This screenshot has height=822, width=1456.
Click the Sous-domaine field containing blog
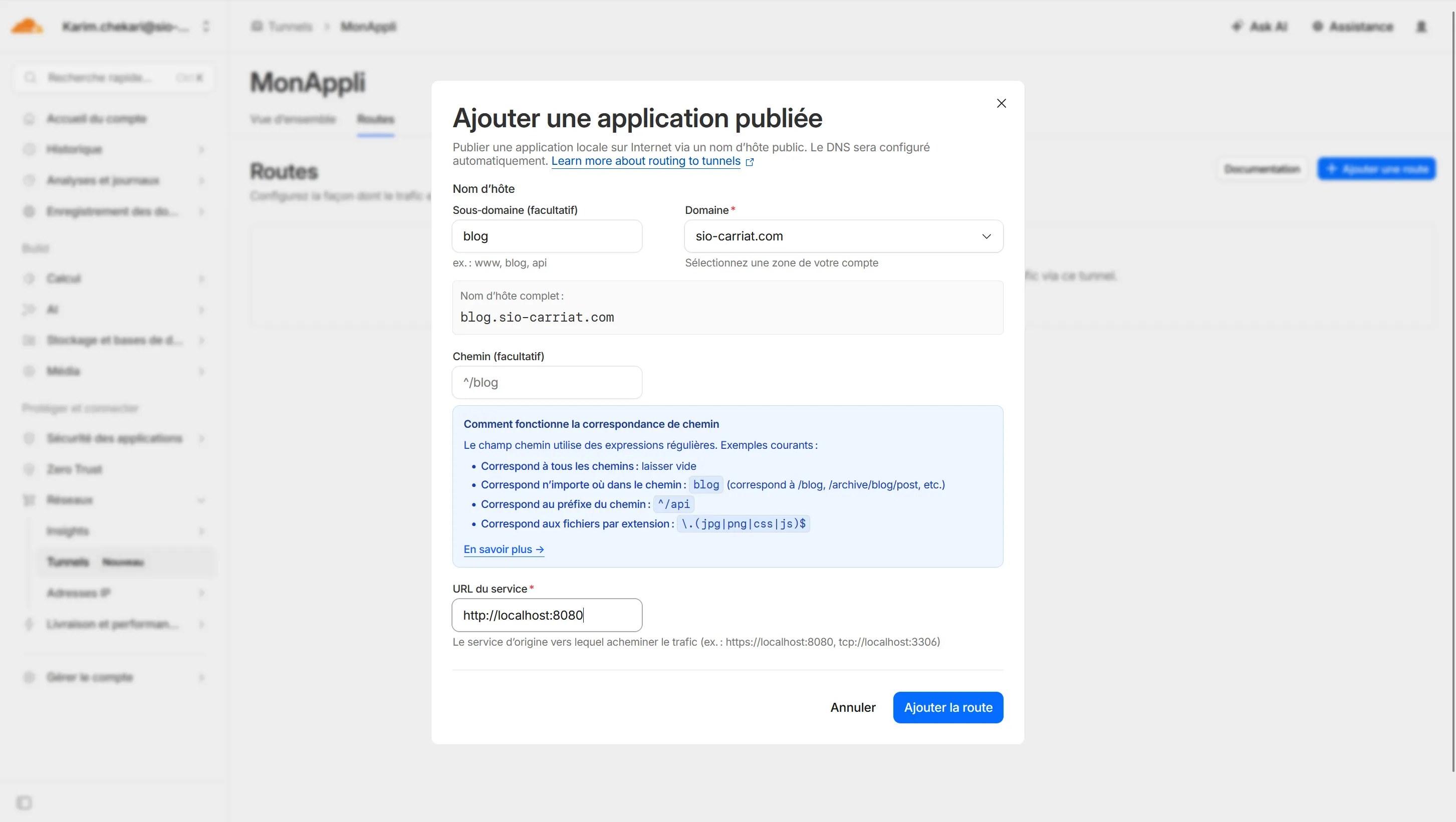click(x=547, y=236)
